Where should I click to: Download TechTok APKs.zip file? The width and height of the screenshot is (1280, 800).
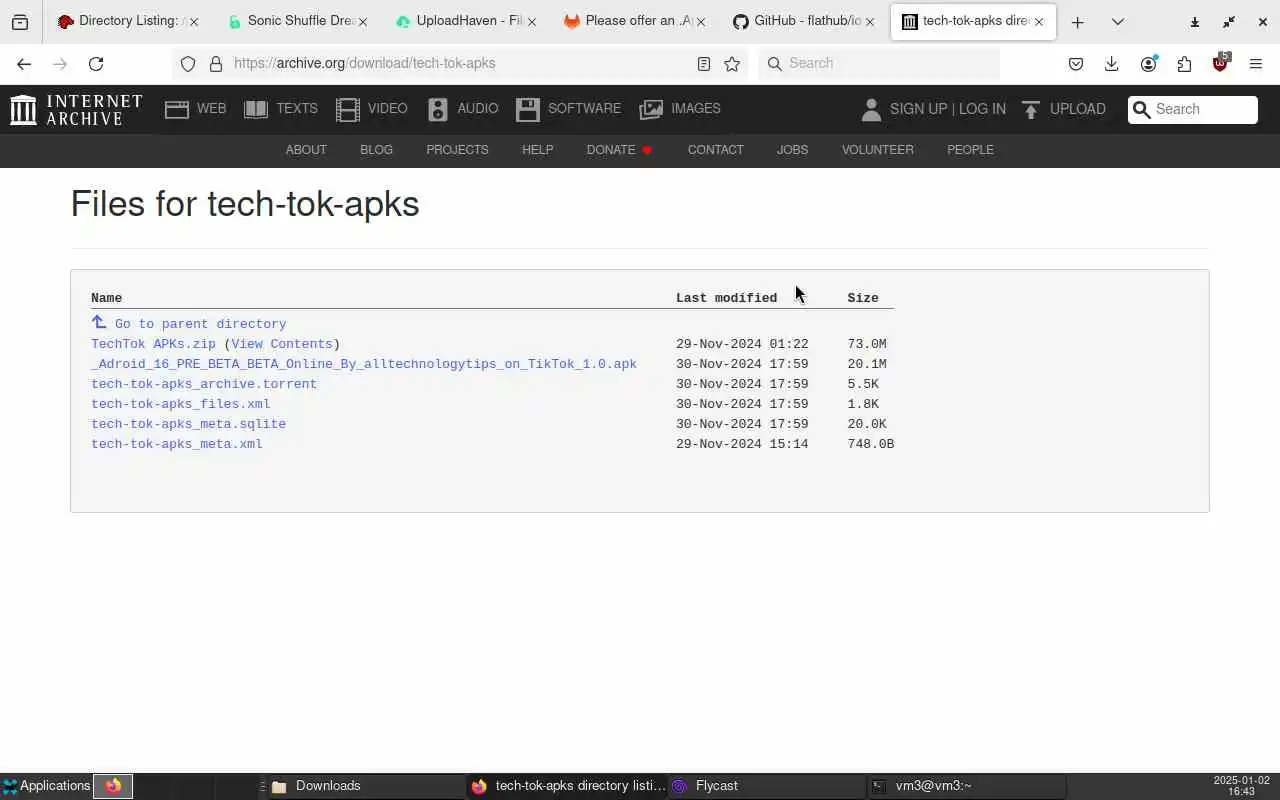(153, 344)
